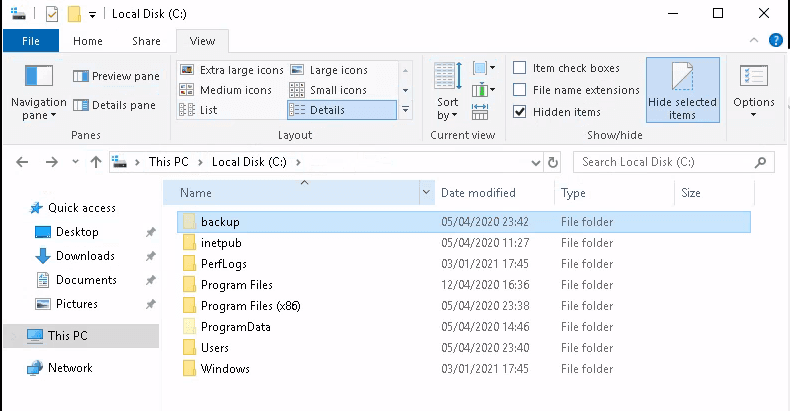Viewport: 790px width, 411px height.
Task: Expand the Options dropdown arrow
Action: click(754, 115)
